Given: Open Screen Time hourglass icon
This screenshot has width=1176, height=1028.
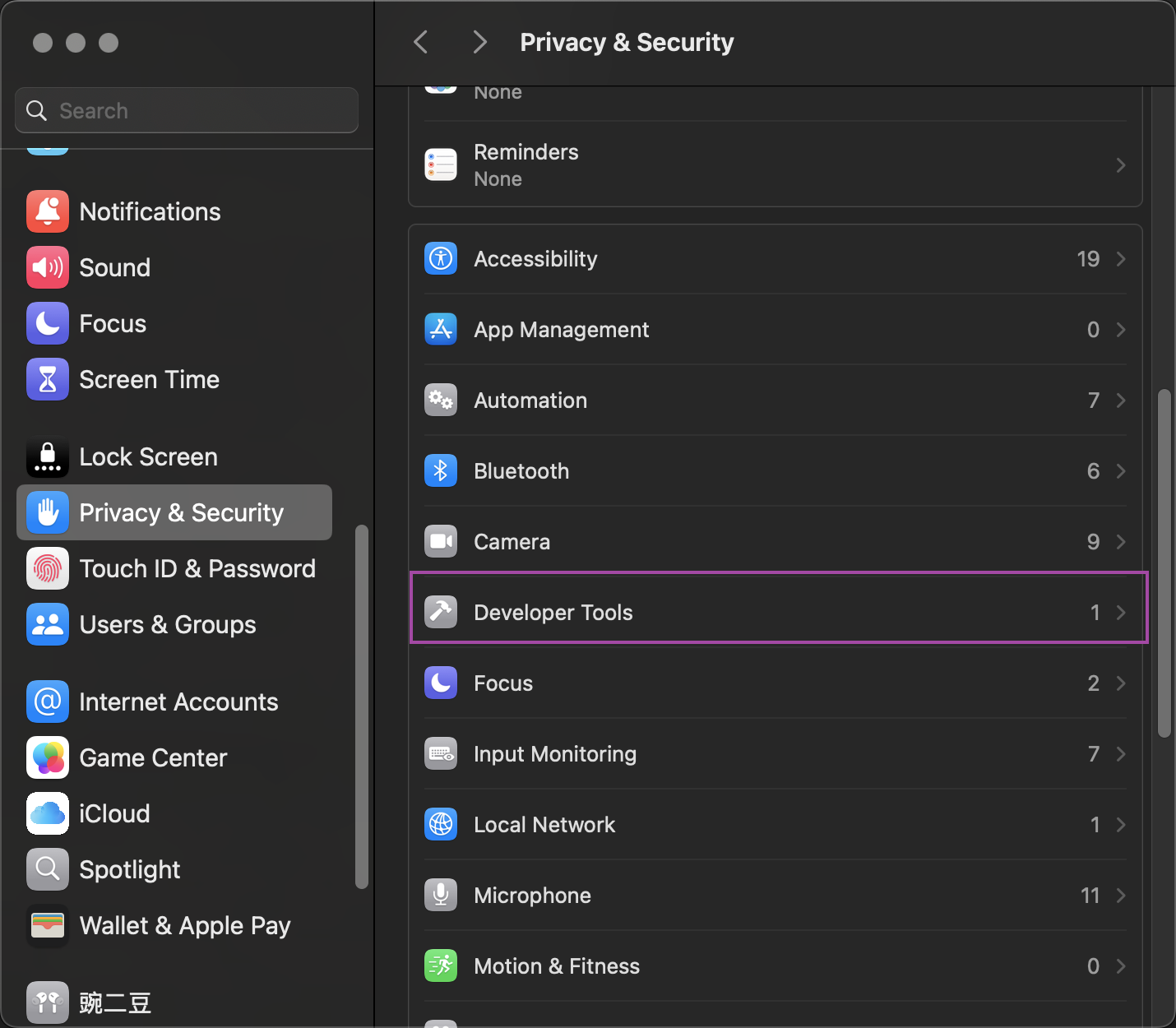Looking at the screenshot, I should (x=48, y=379).
